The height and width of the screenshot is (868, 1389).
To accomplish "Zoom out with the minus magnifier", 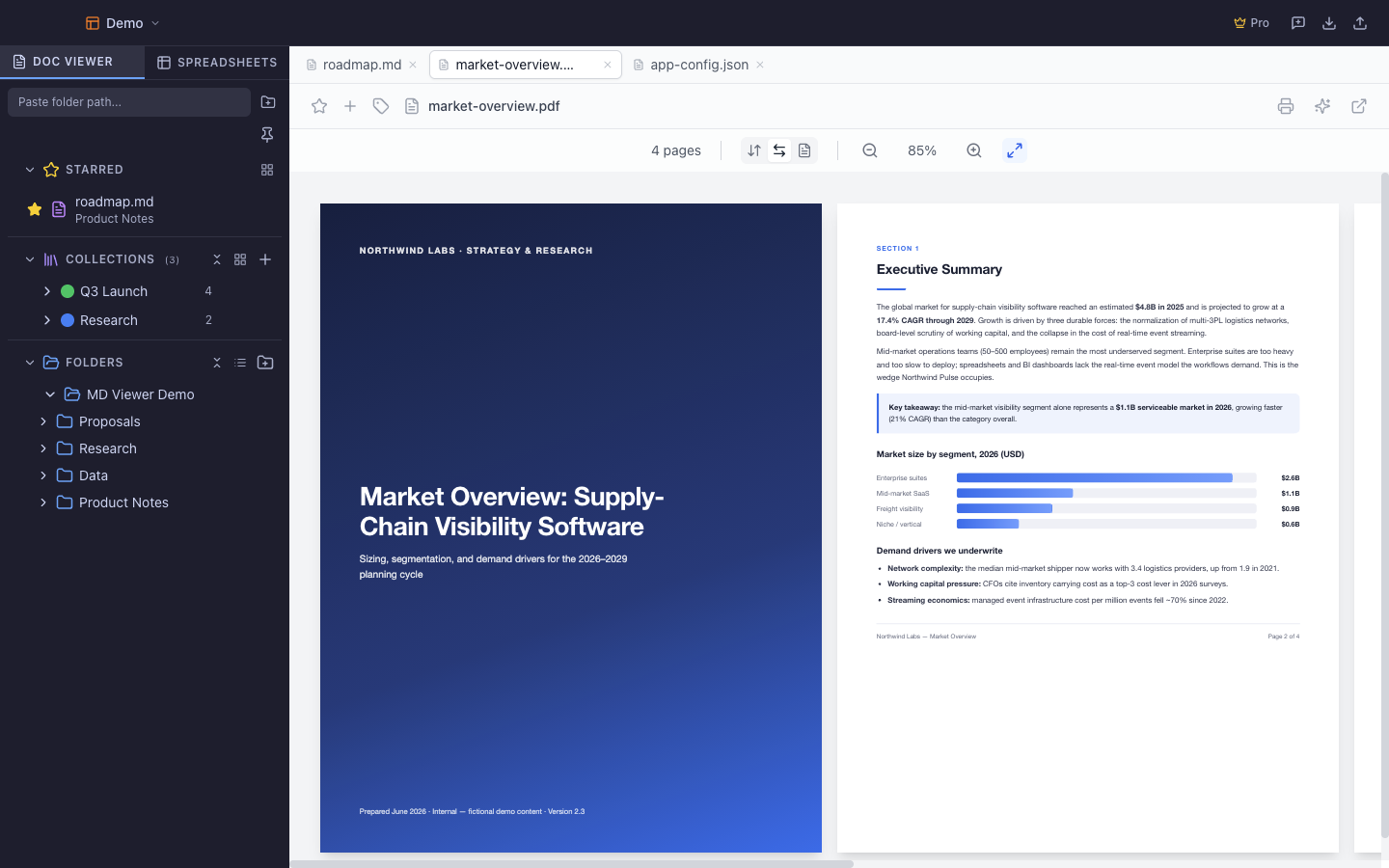I will 870,150.
